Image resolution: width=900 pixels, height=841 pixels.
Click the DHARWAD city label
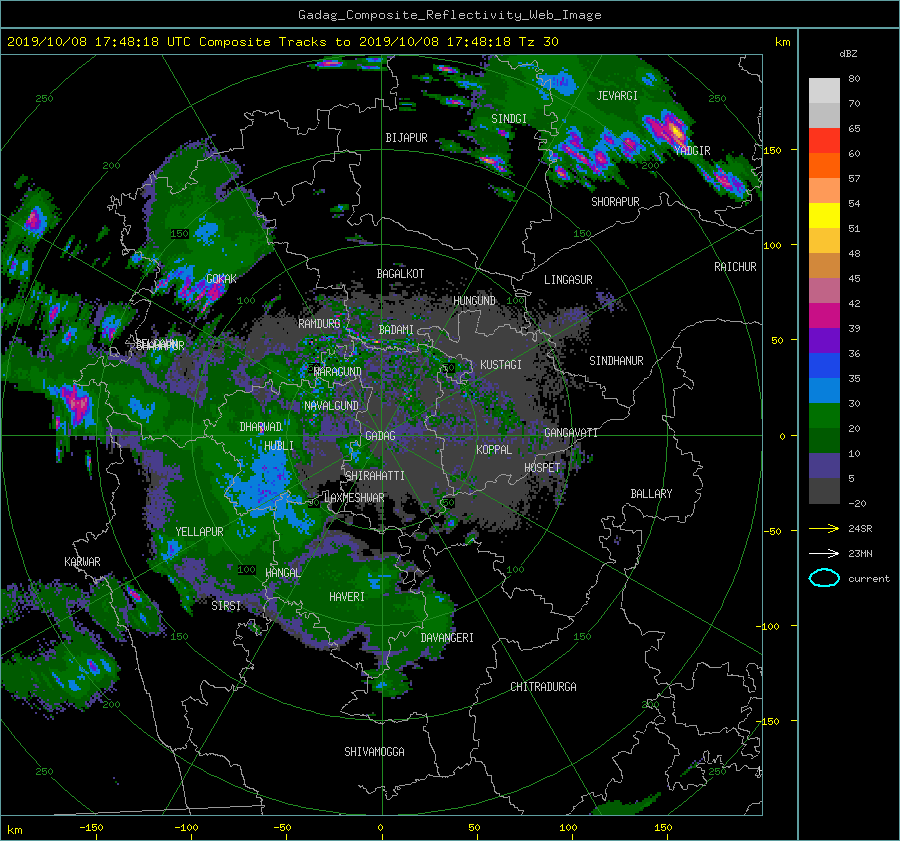coord(261,427)
